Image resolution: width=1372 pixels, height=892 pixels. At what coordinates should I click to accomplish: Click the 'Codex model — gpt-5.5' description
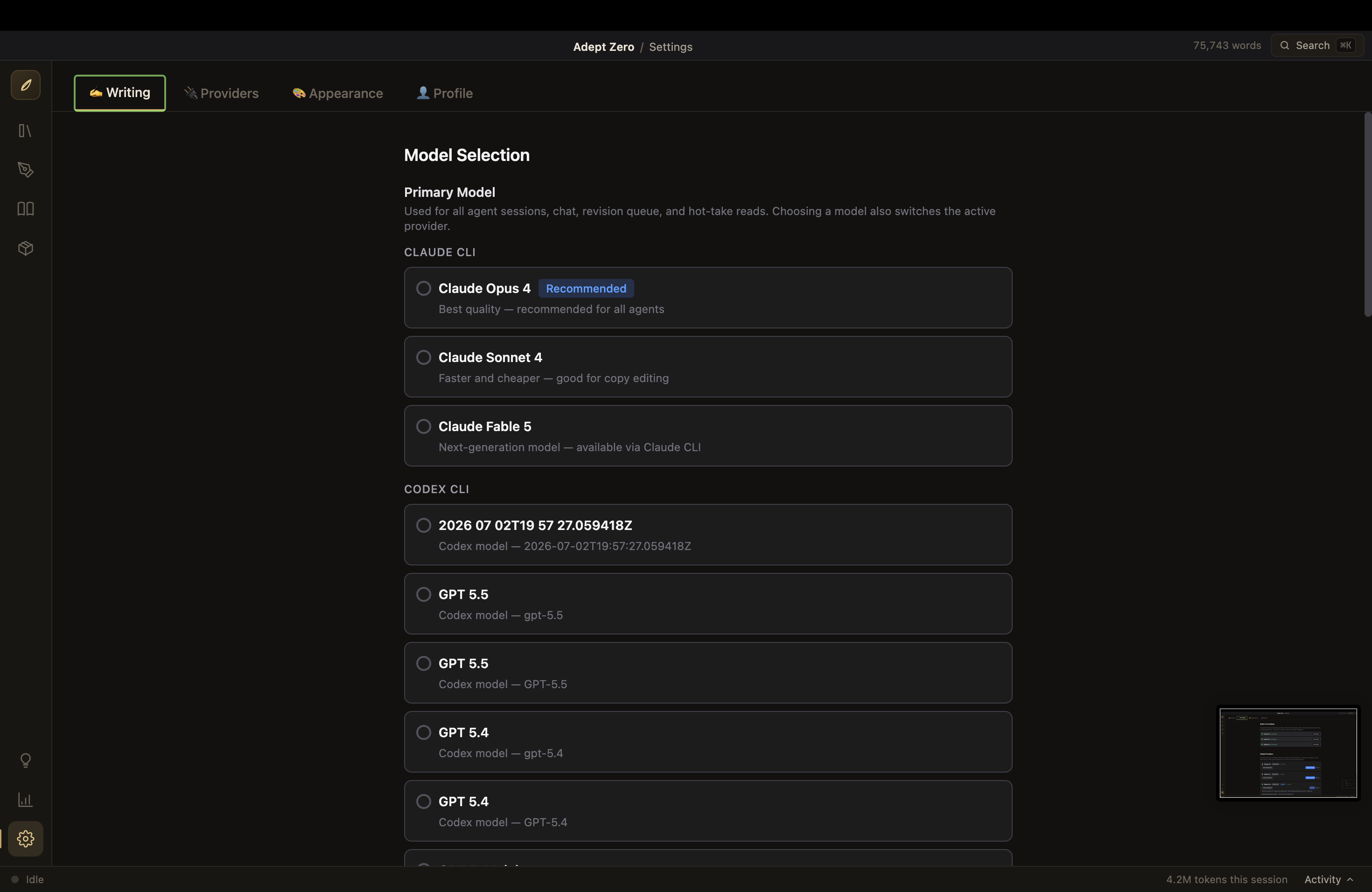pyautogui.click(x=500, y=615)
